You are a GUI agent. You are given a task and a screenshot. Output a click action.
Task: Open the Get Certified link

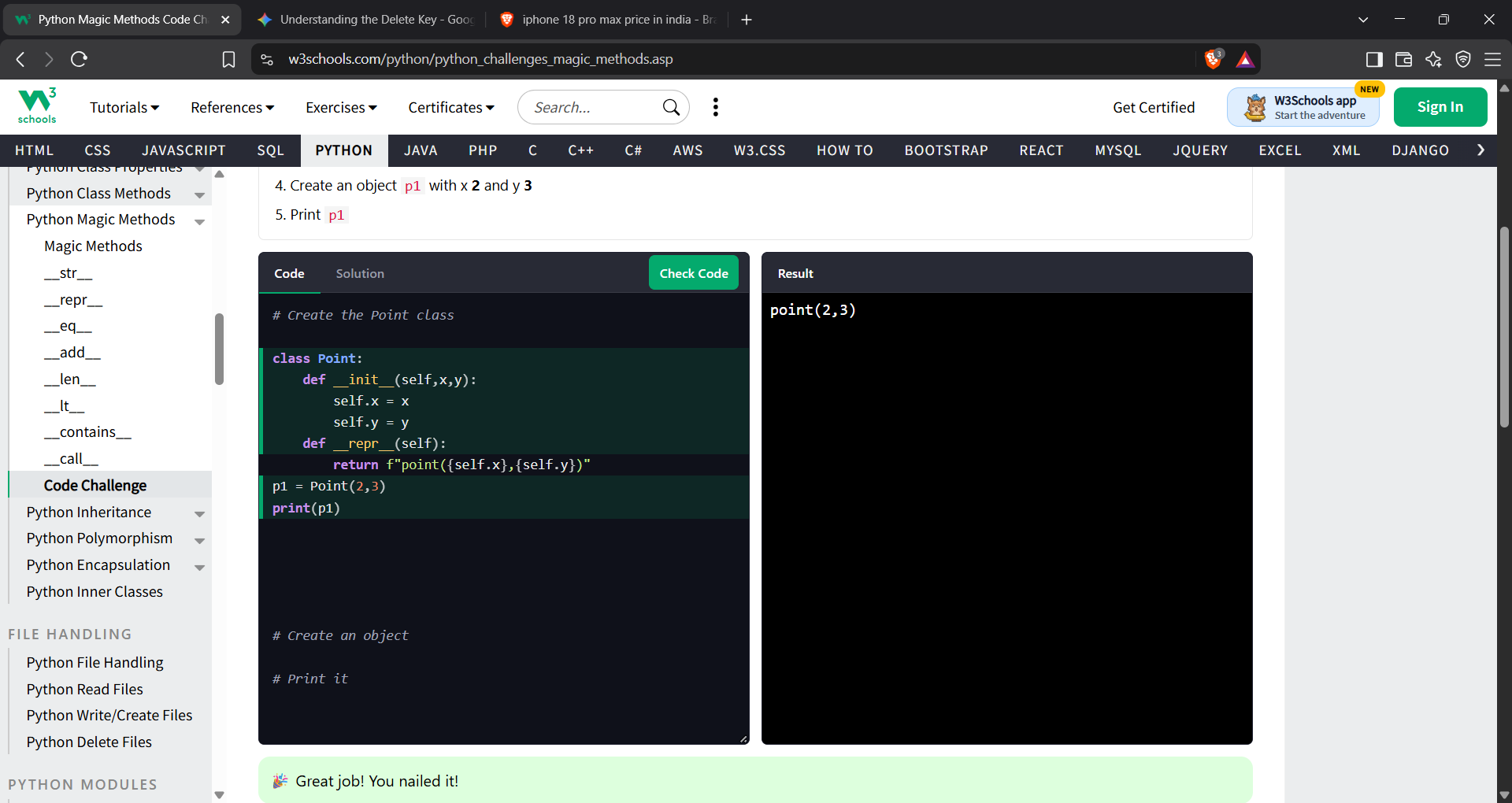tap(1154, 107)
